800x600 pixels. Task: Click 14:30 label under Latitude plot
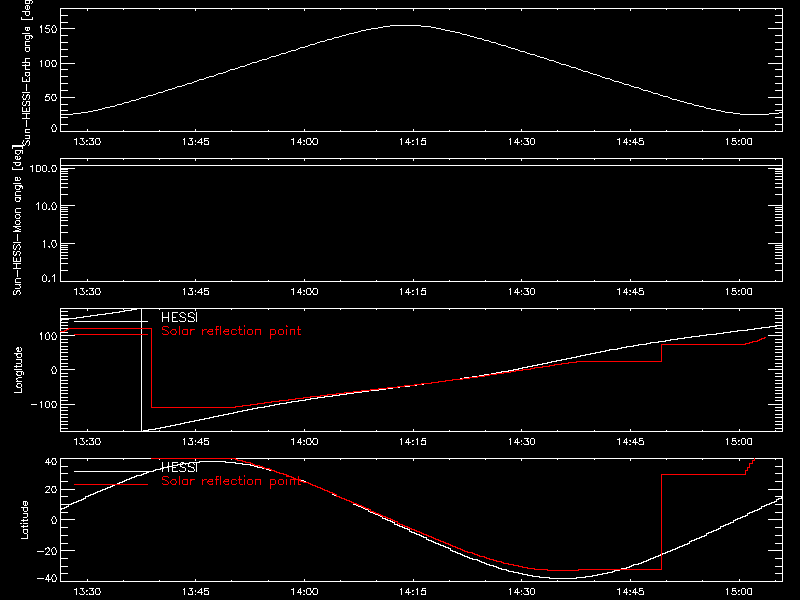click(x=521, y=592)
